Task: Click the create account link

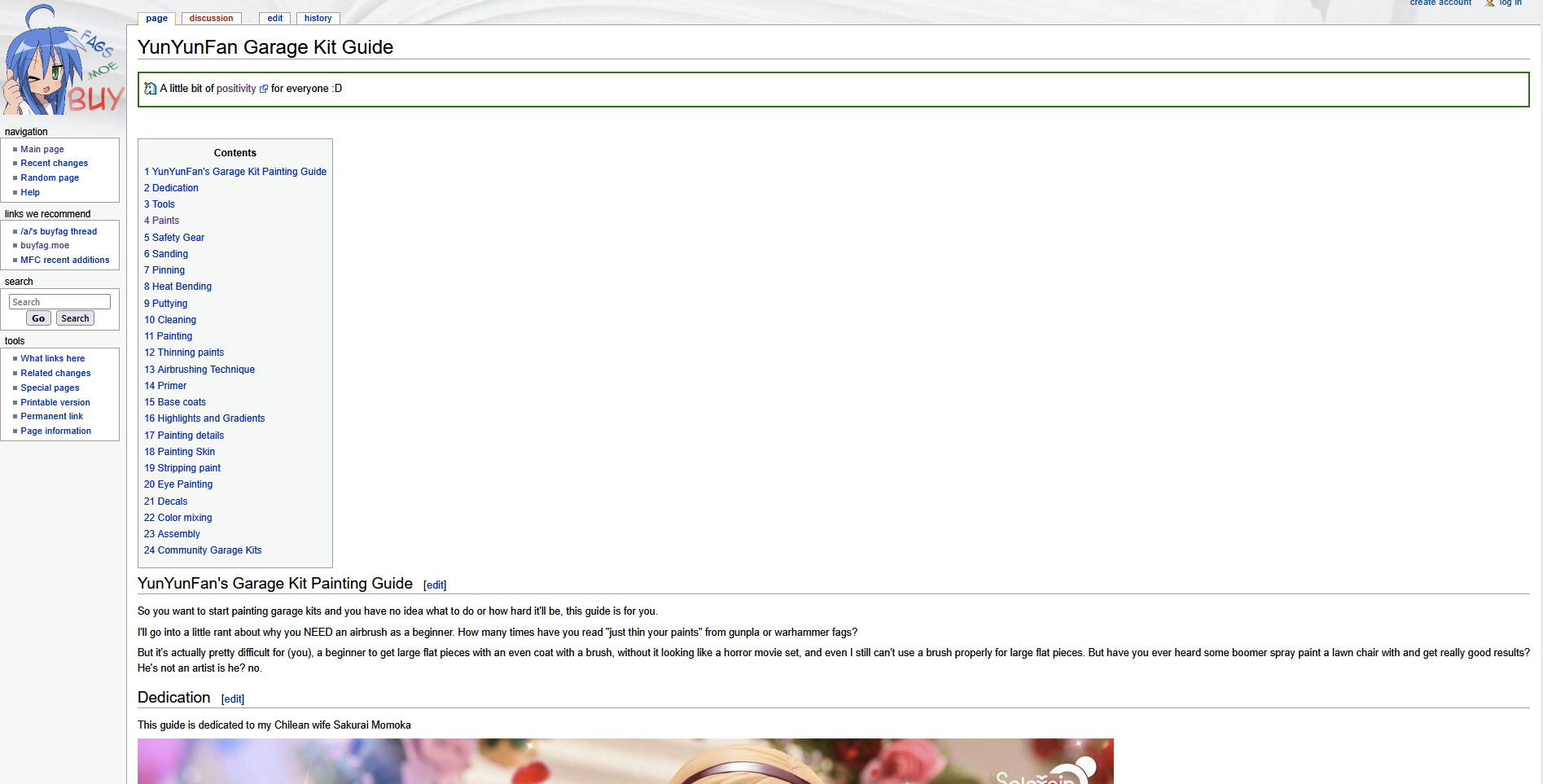Action: pyautogui.click(x=1440, y=3)
